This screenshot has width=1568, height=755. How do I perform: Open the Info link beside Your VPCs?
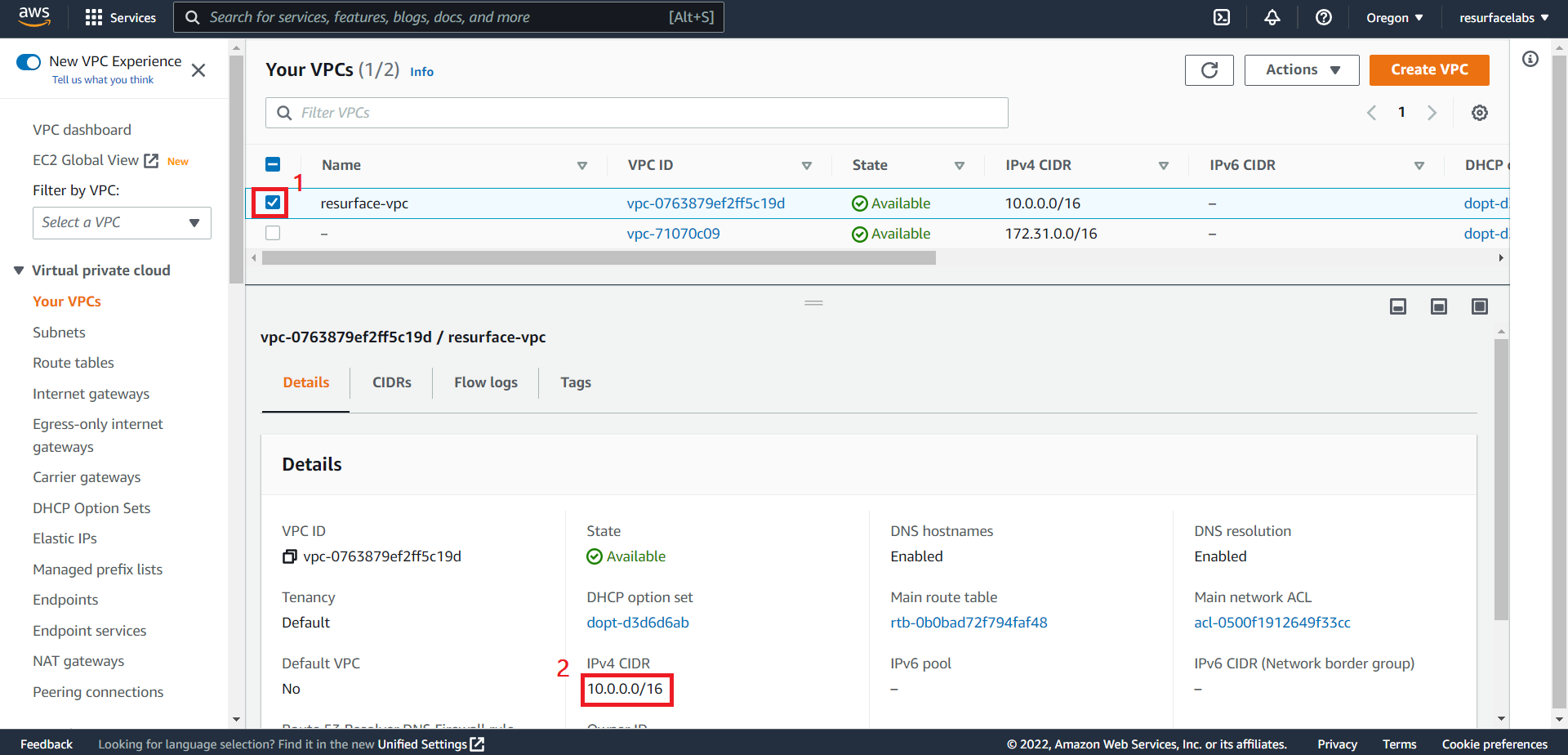point(421,72)
